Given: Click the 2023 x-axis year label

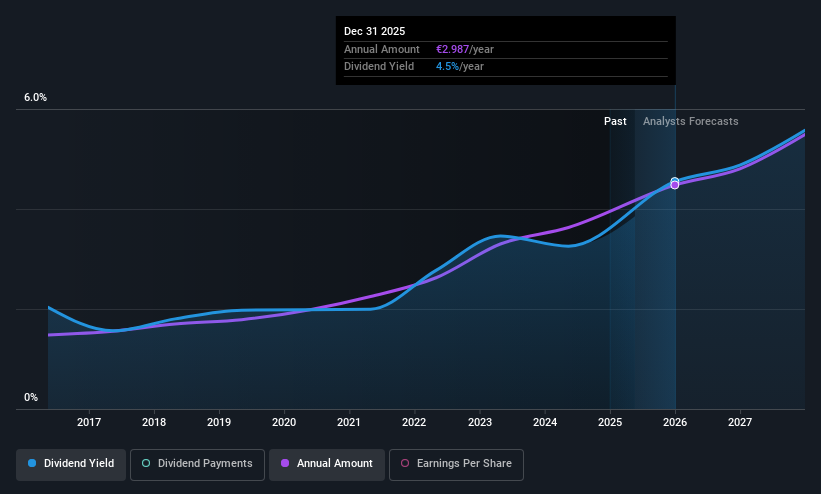Looking at the screenshot, I should (x=480, y=422).
